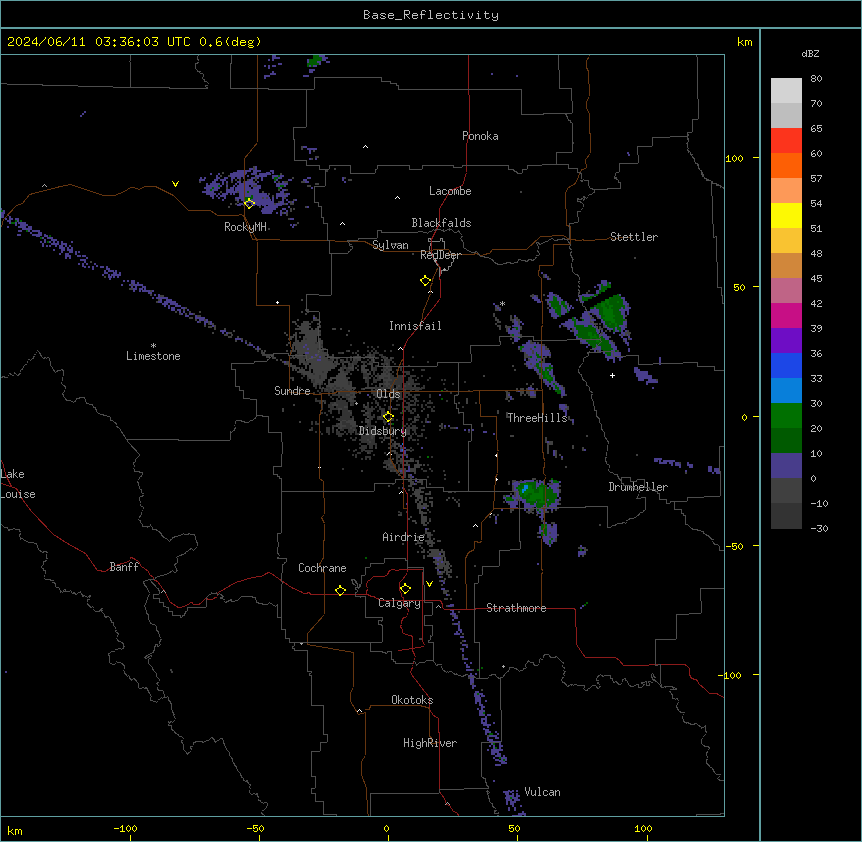
Task: Select the yellow diamond marker near RedDeer
Action: [425, 281]
